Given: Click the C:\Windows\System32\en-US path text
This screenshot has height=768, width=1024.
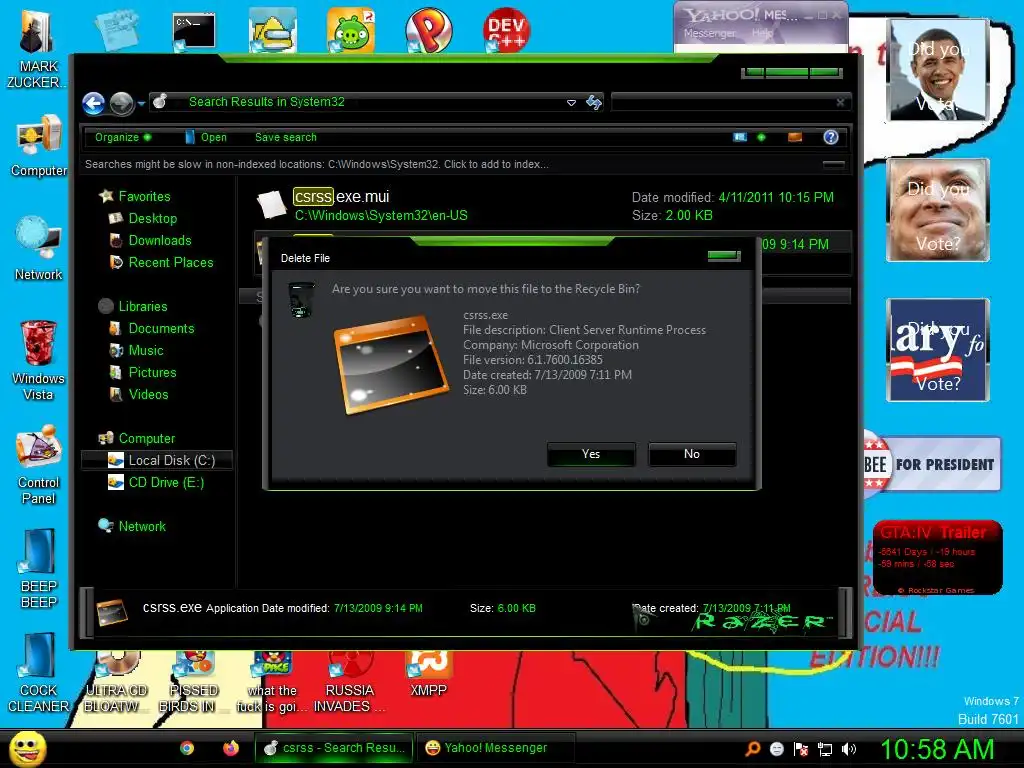Looking at the screenshot, I should click(x=381, y=216).
